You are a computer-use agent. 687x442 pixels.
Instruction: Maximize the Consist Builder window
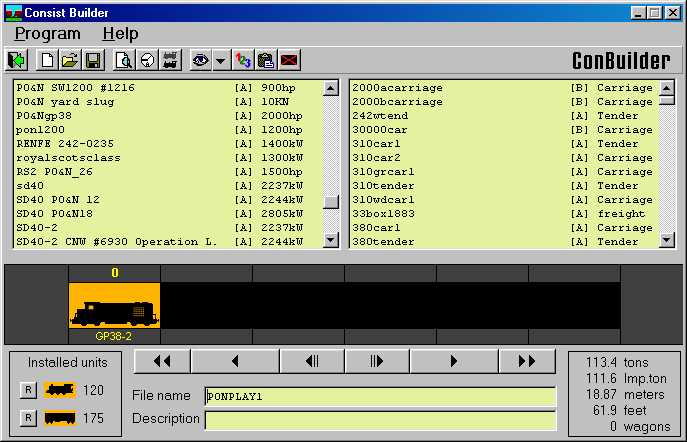click(x=654, y=13)
